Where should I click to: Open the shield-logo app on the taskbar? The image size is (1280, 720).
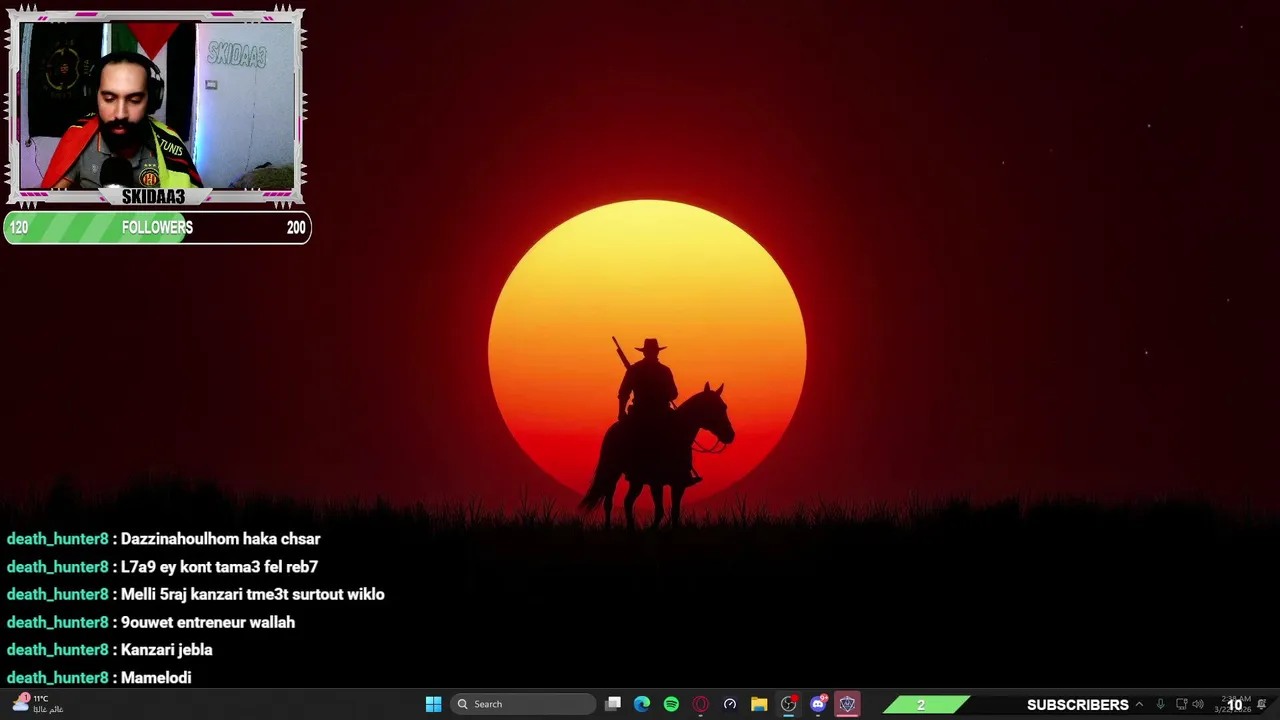(847, 704)
